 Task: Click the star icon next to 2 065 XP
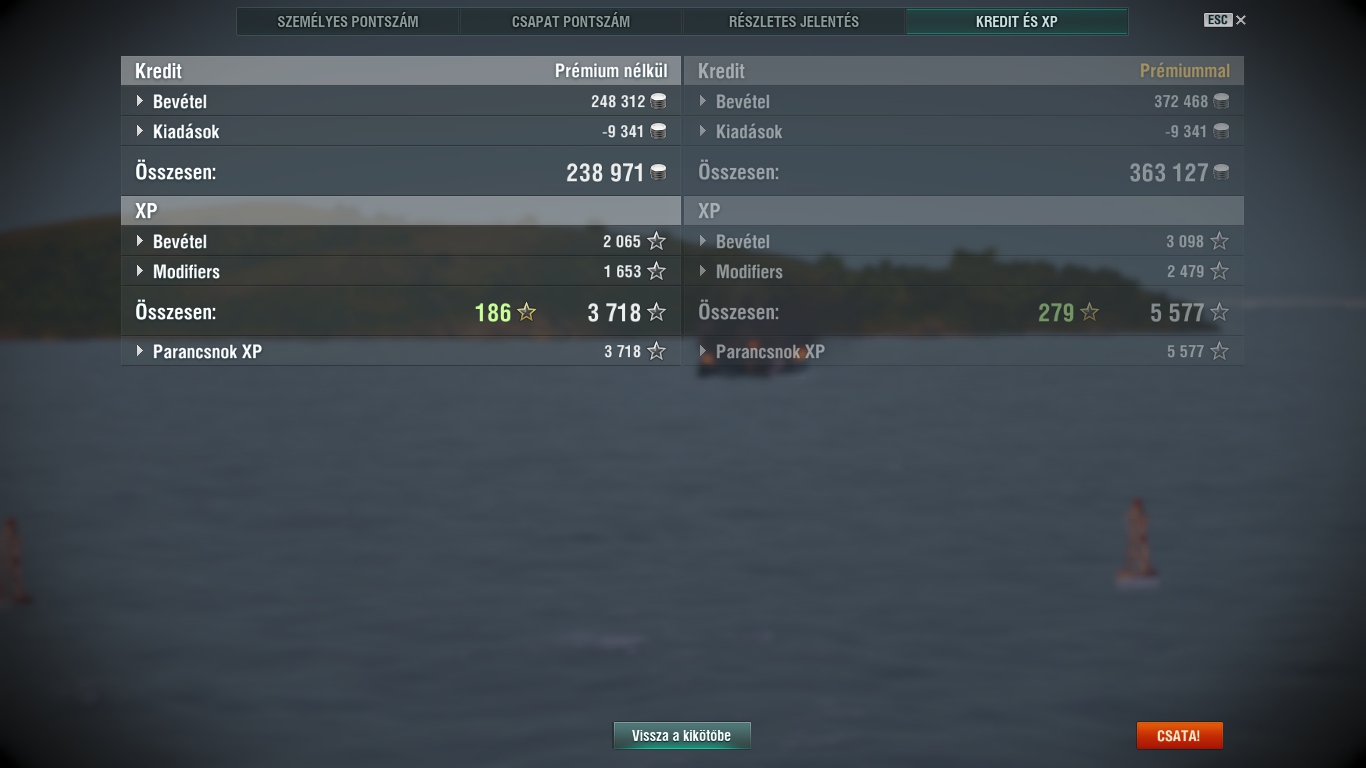(x=656, y=241)
